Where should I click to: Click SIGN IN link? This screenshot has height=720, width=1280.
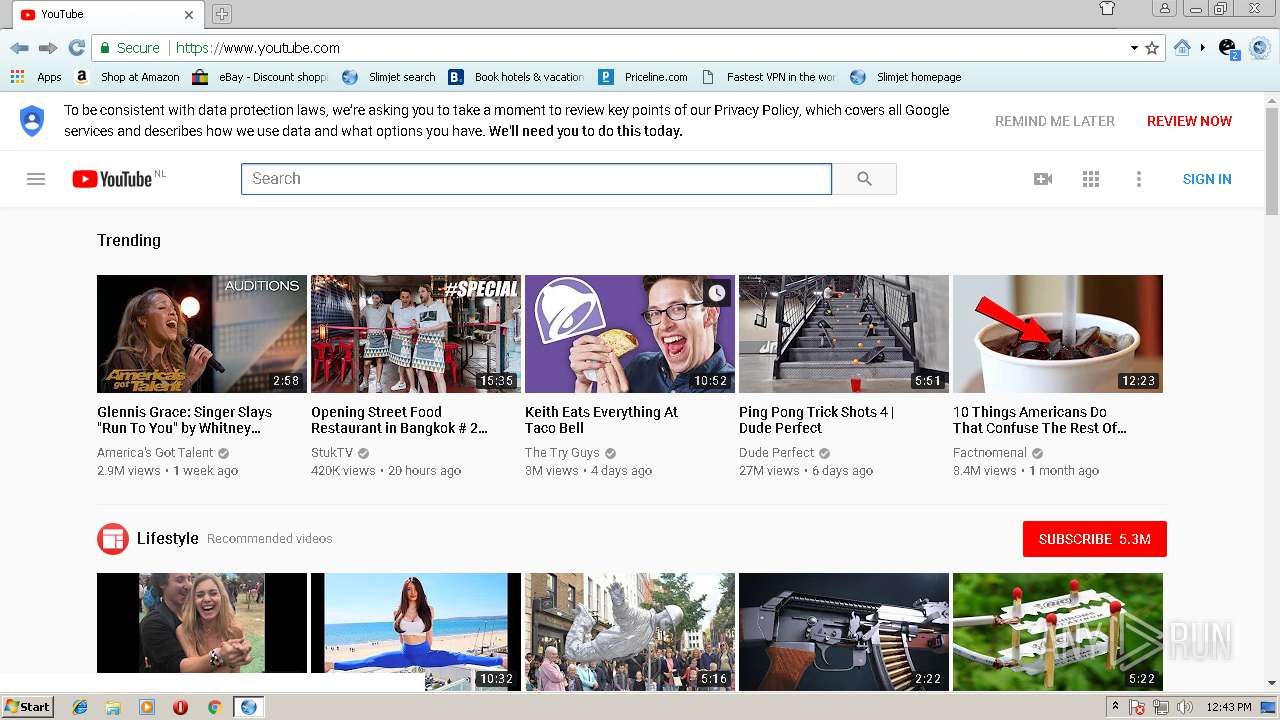point(1206,179)
